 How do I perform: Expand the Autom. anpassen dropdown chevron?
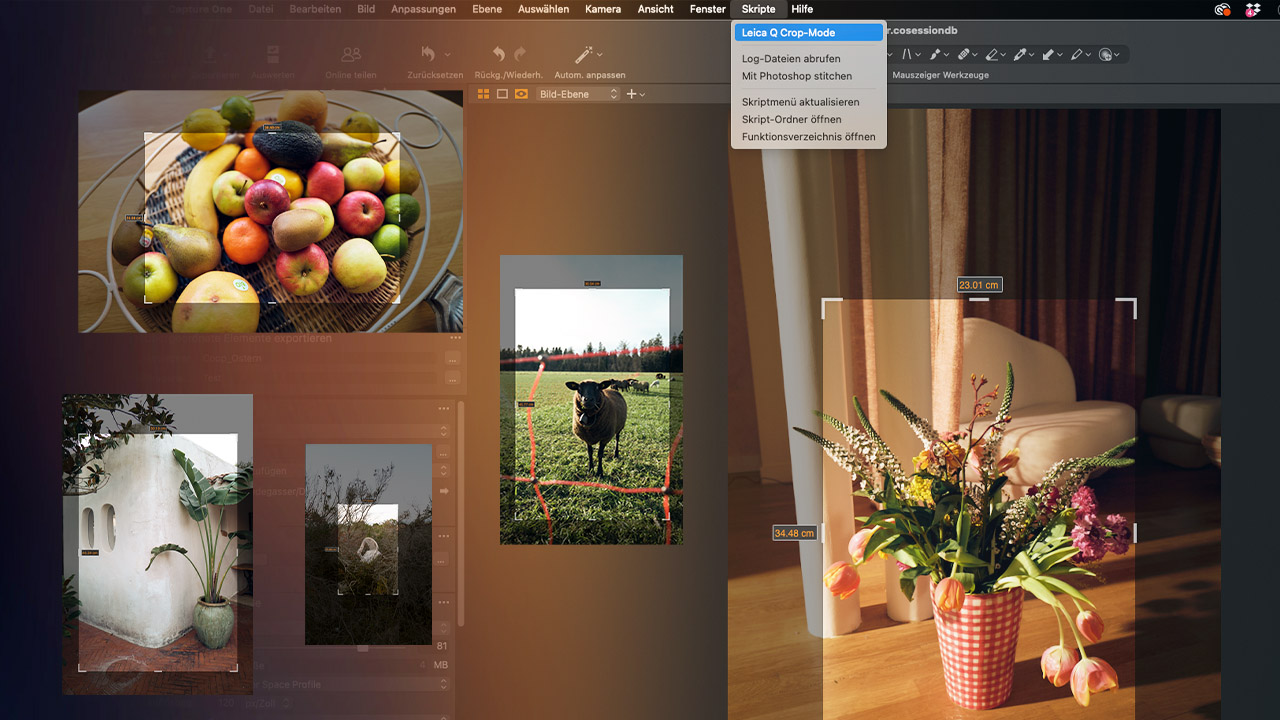tap(600, 55)
